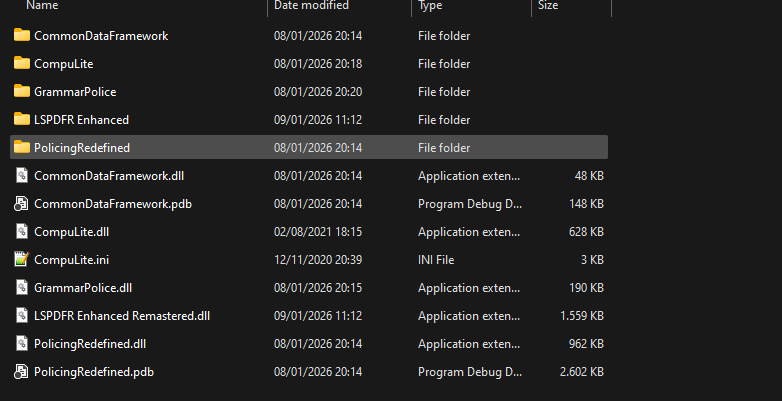
Task: Select the PolicingRedefined.dll file name
Action: click(90, 344)
